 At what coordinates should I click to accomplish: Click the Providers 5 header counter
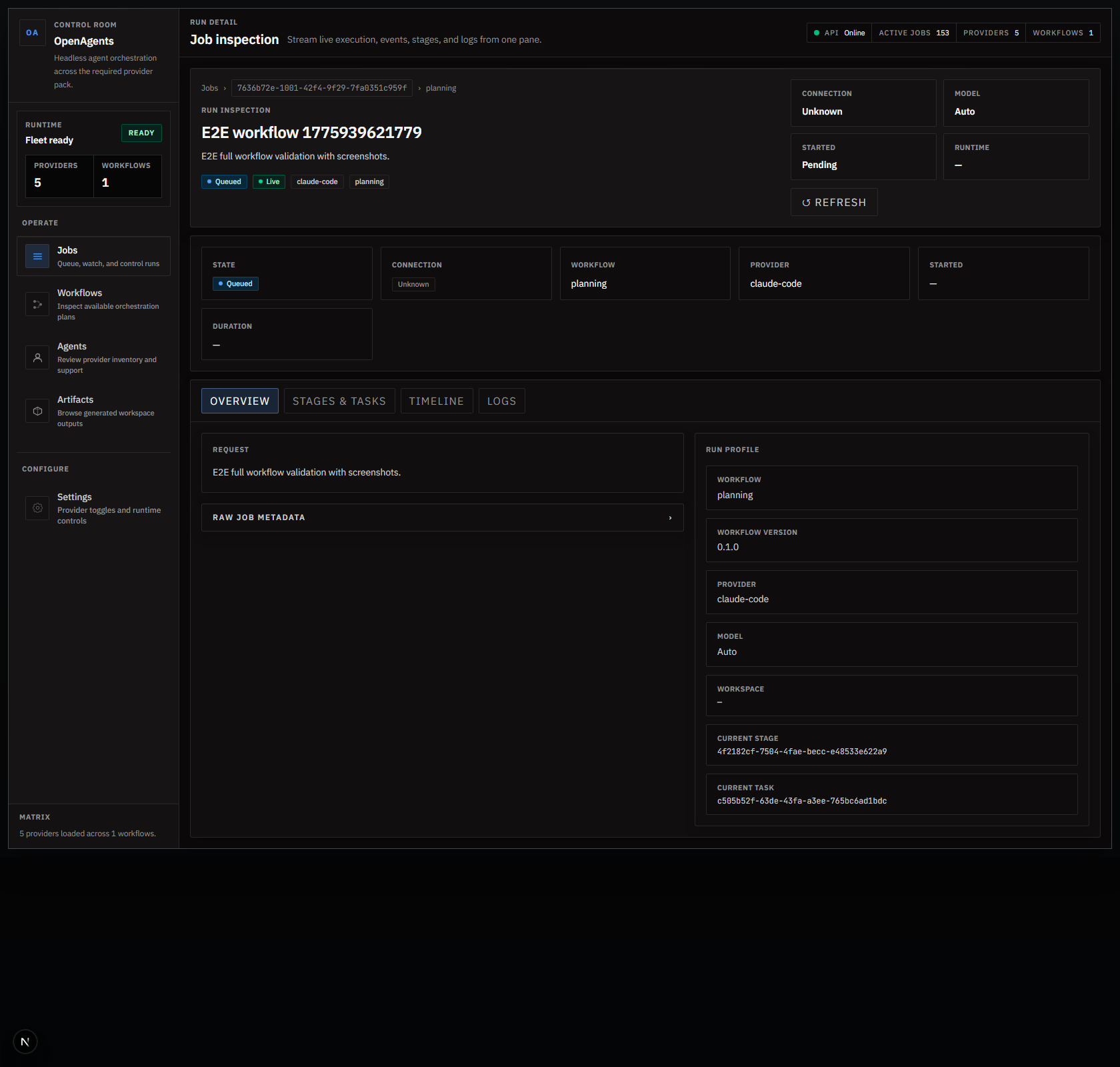click(x=991, y=33)
